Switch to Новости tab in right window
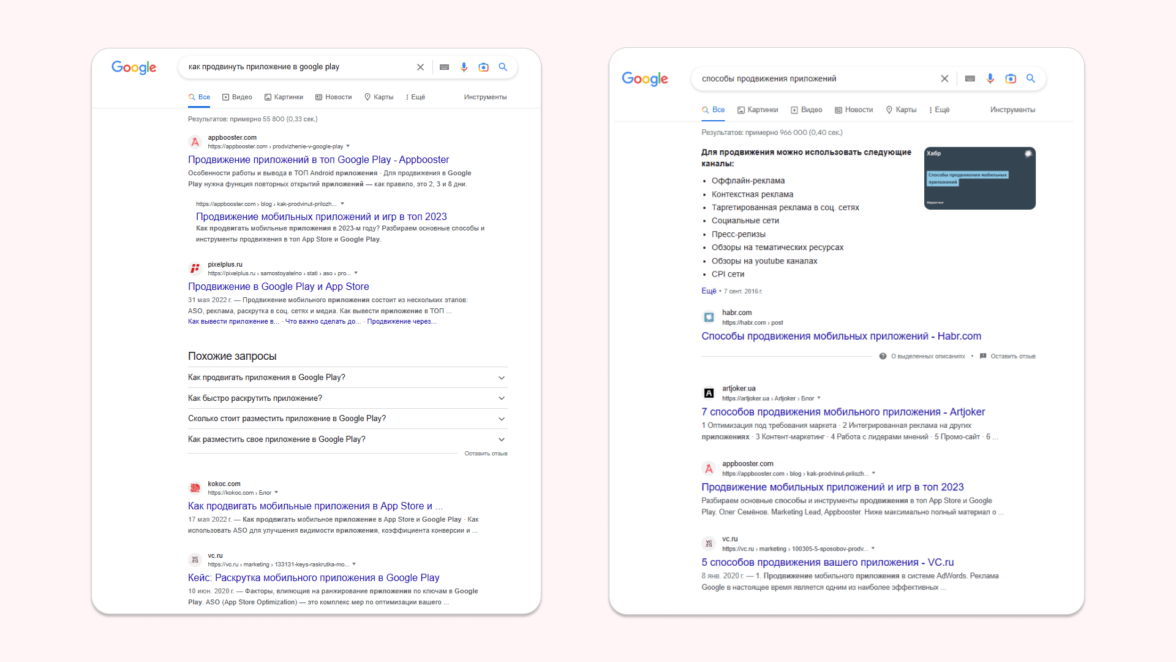Screen dimensions: 1176x662 (854, 109)
